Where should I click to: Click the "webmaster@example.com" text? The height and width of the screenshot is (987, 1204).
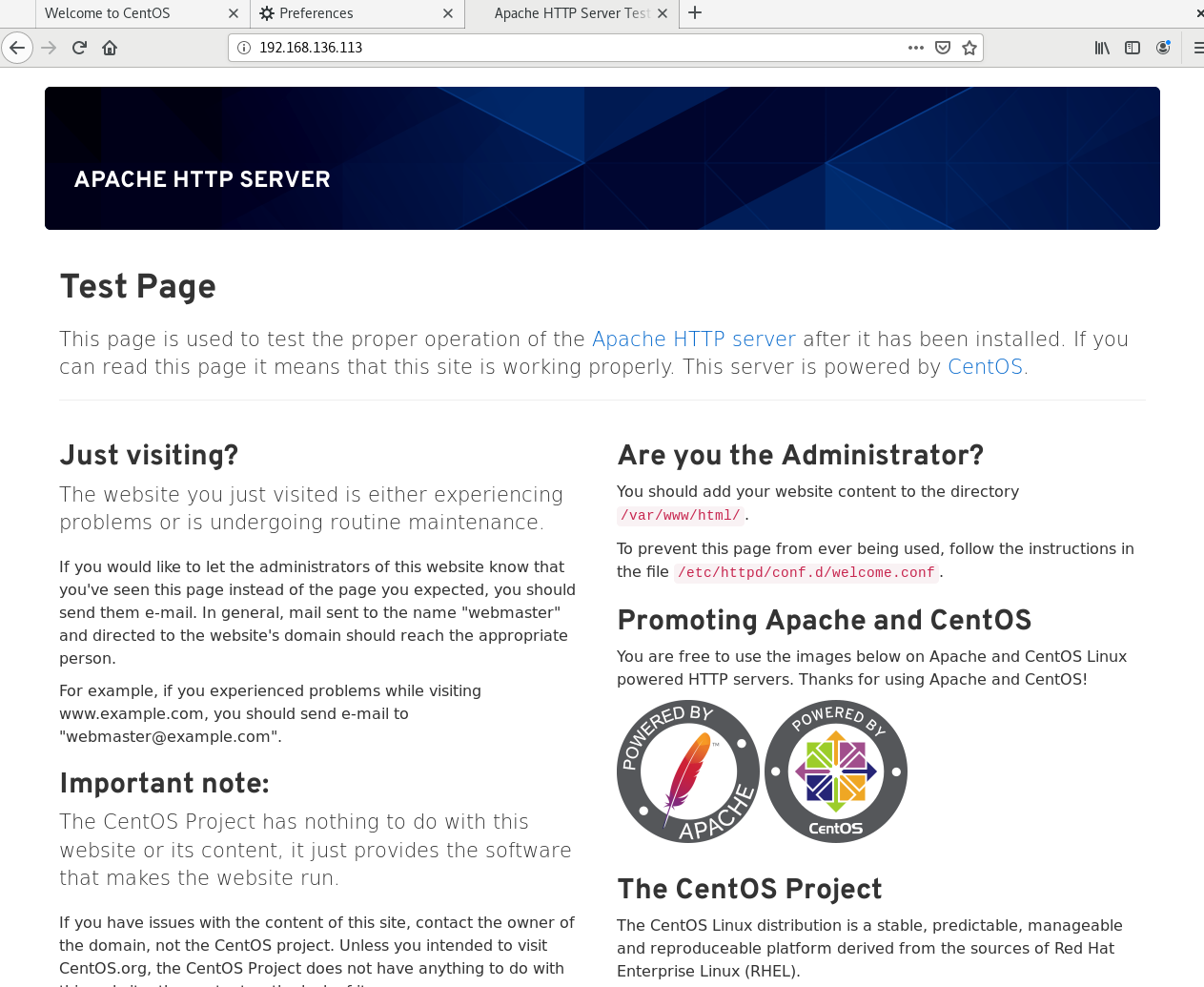coord(168,737)
